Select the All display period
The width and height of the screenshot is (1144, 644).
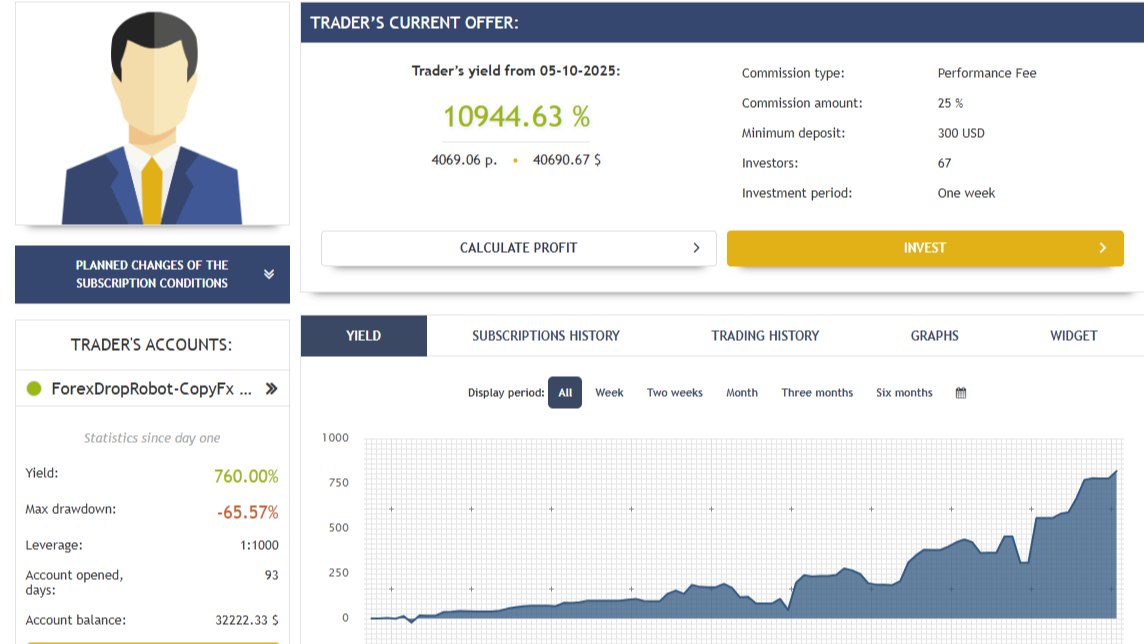pos(565,392)
